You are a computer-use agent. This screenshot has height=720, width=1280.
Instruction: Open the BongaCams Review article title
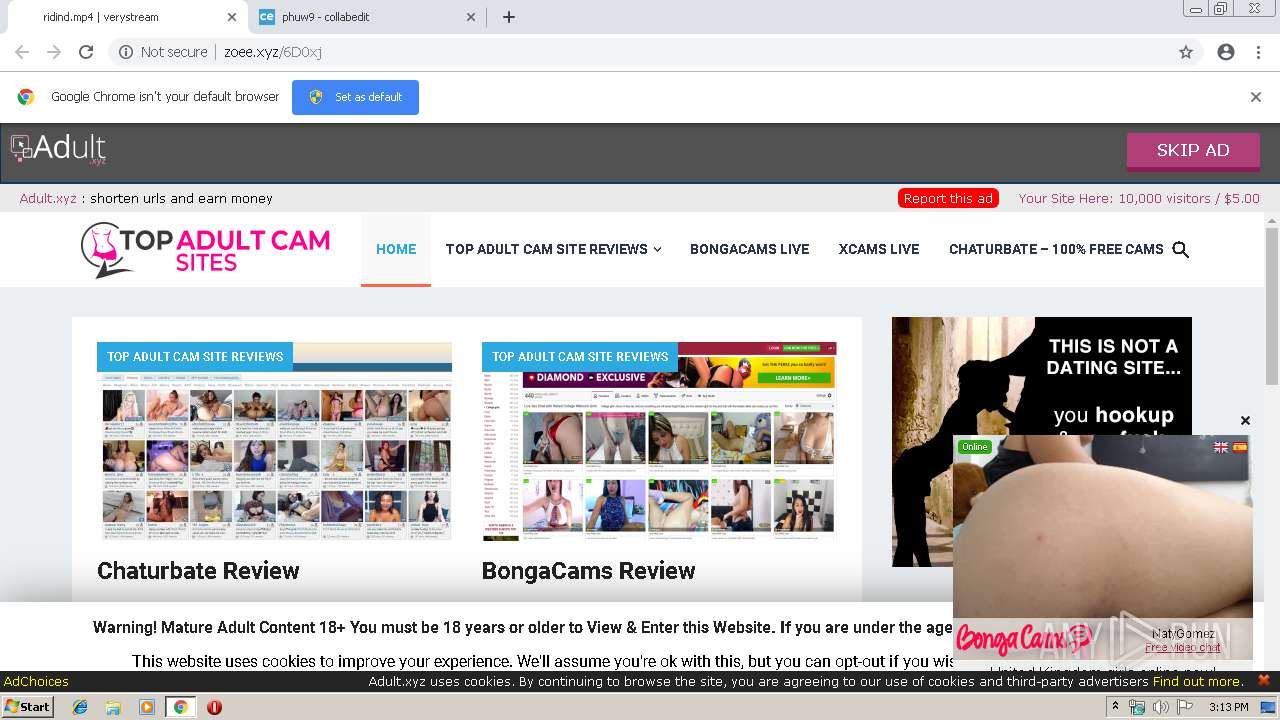pos(588,571)
